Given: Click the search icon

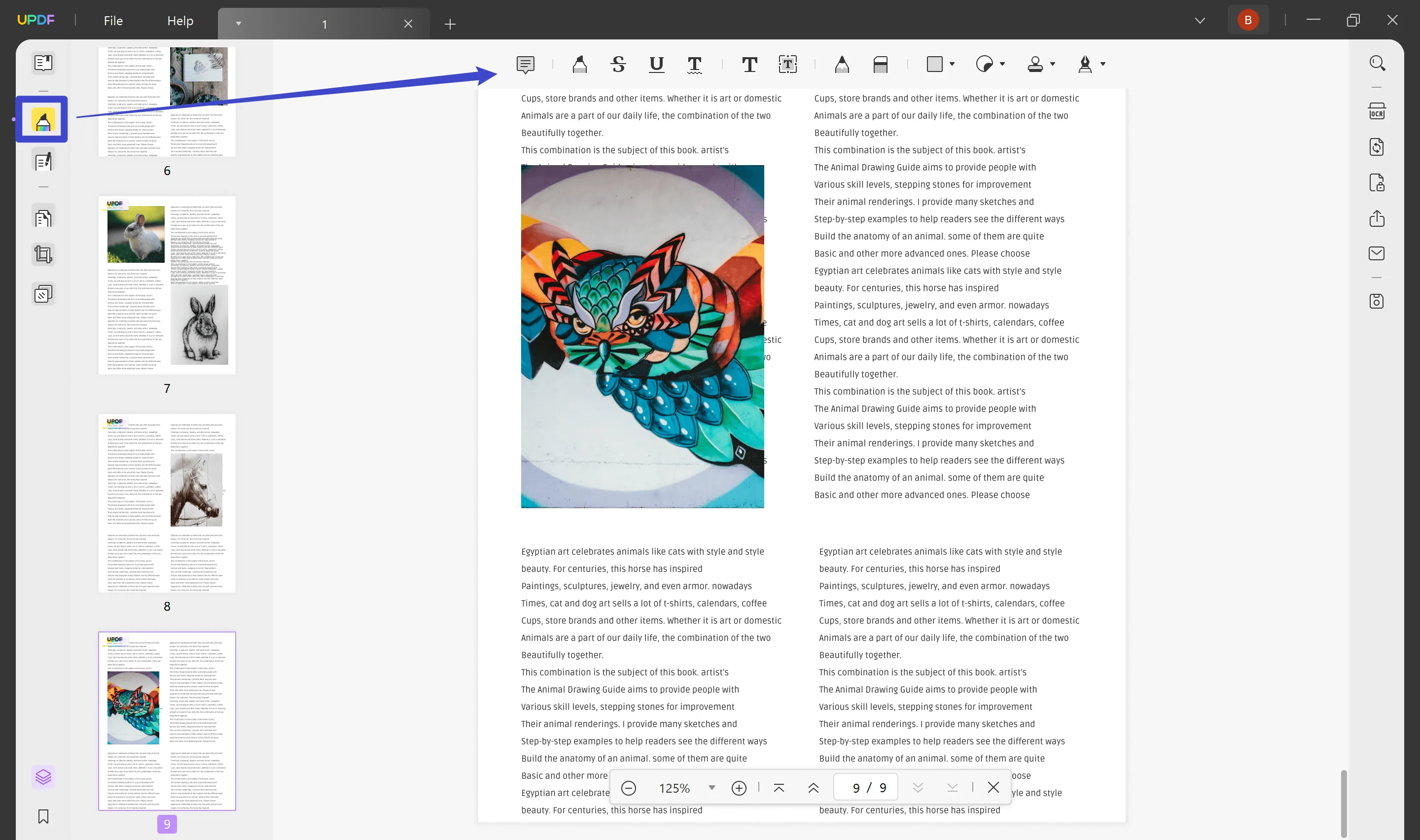Looking at the screenshot, I should coord(1378,64).
